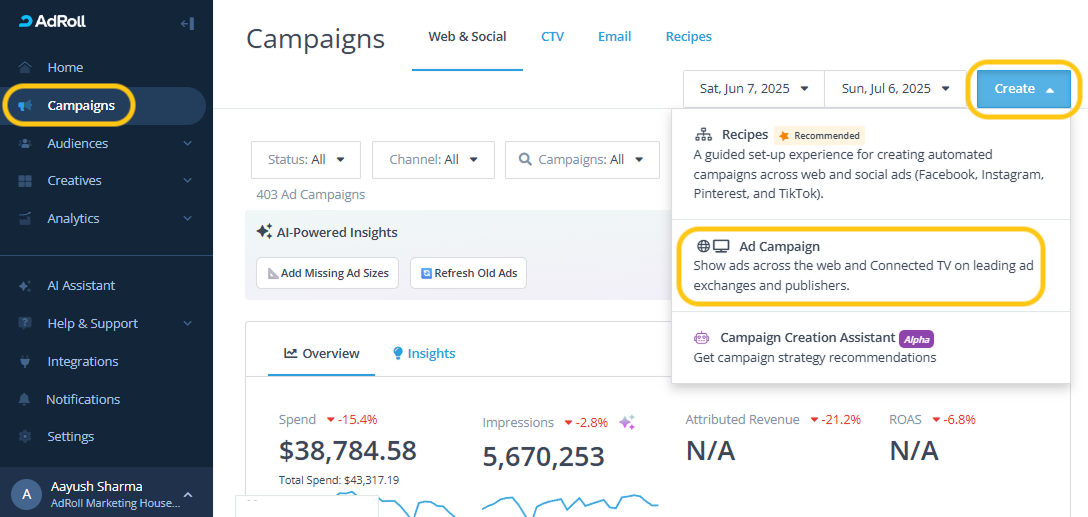Switch to the CTV tab
This screenshot has height=517, width=1088.
pos(552,37)
